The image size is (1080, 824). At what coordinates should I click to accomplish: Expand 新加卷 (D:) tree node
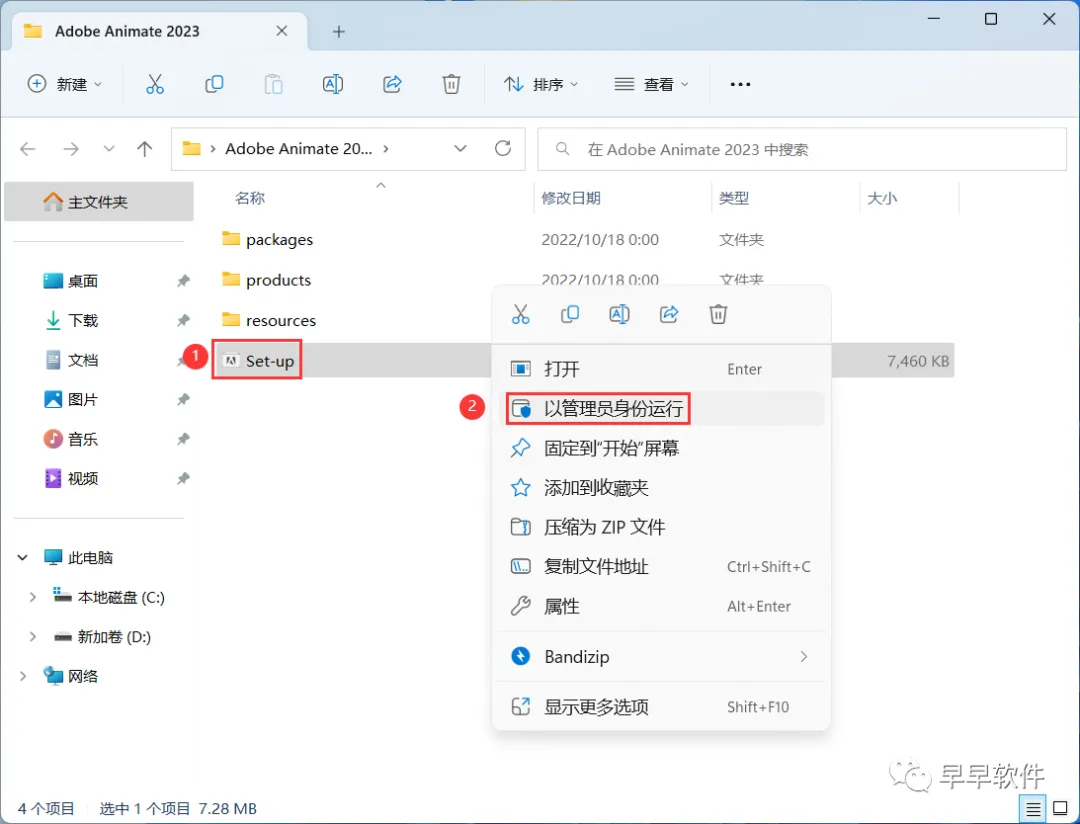[32, 637]
